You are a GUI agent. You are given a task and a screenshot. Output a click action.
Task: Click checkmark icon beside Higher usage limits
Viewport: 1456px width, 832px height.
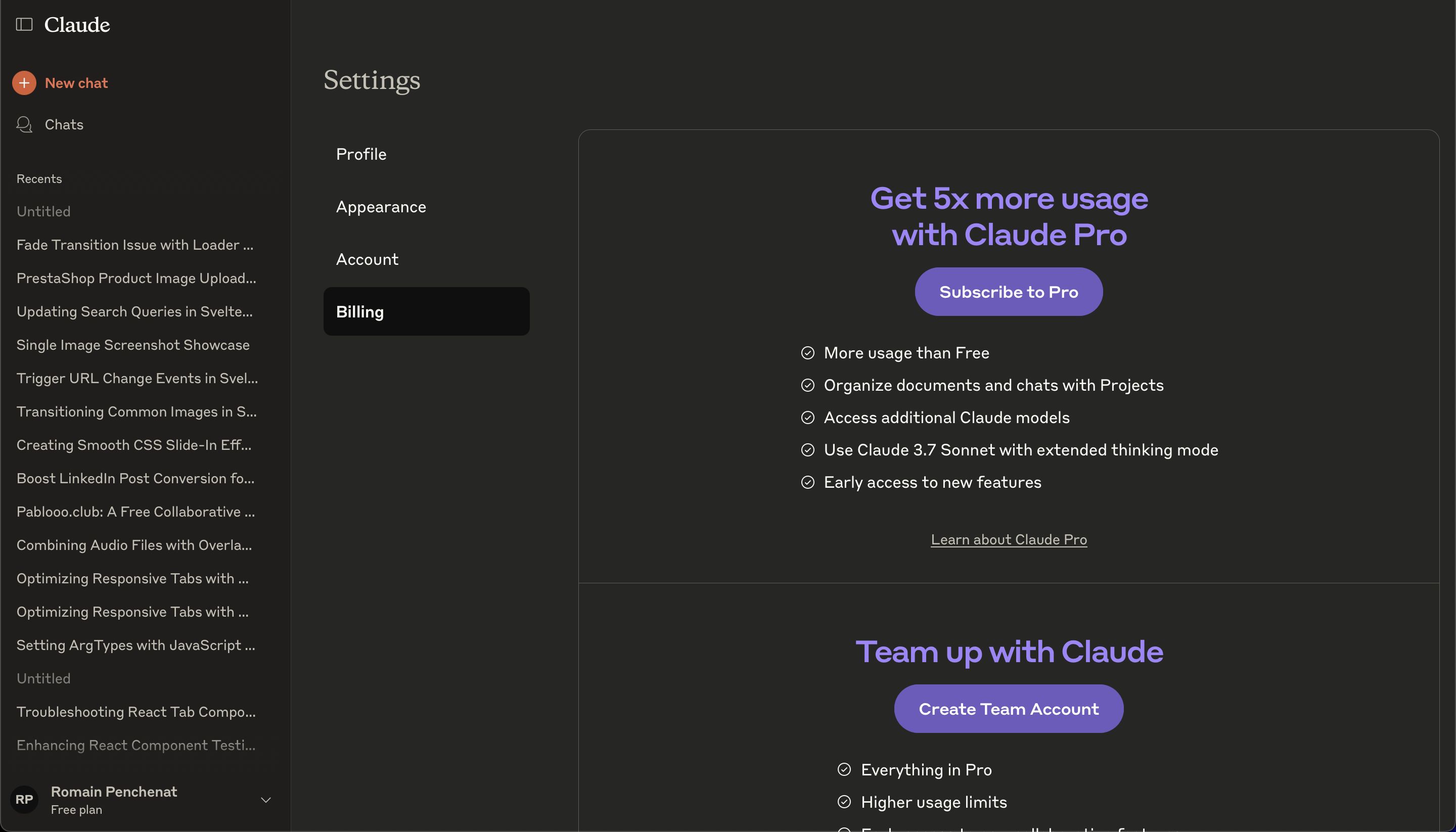tap(844, 802)
